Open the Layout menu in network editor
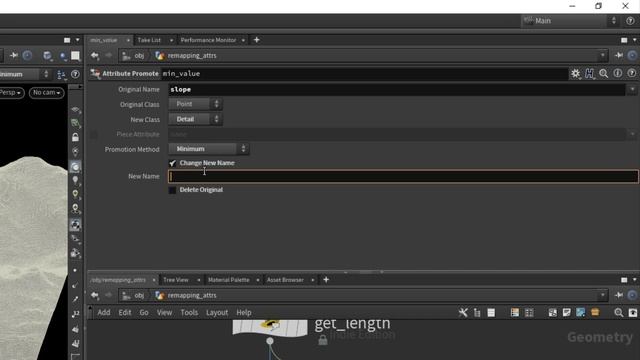This screenshot has height=360, width=640. click(x=217, y=313)
